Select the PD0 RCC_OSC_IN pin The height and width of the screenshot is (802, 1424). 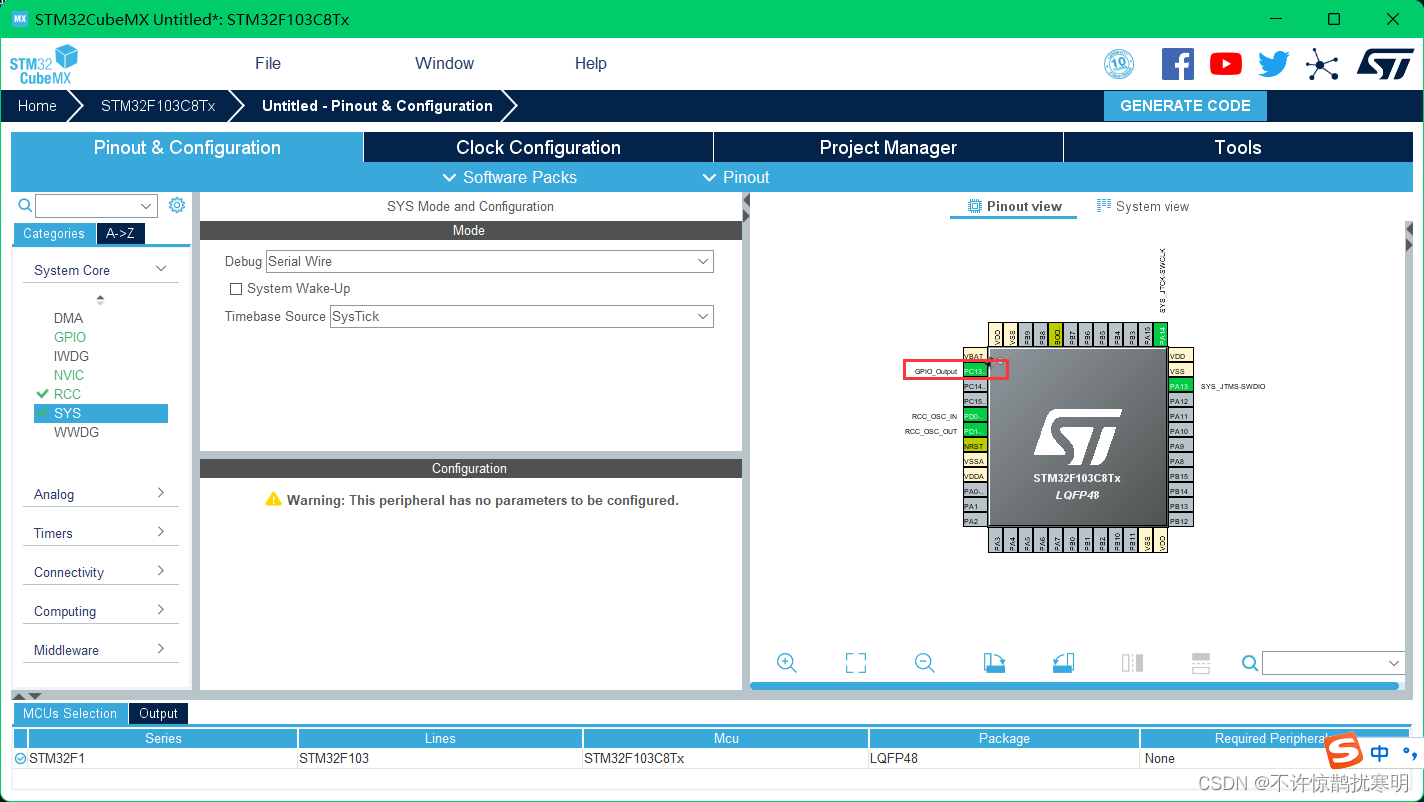[x=975, y=416]
